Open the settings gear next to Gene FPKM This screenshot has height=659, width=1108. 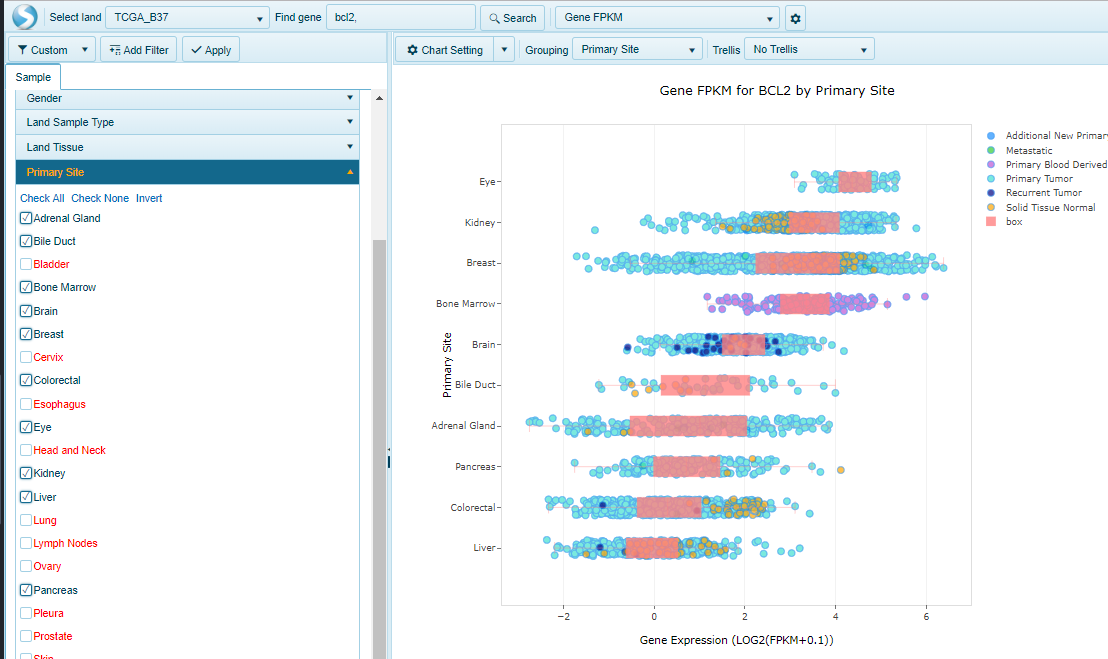pos(795,18)
